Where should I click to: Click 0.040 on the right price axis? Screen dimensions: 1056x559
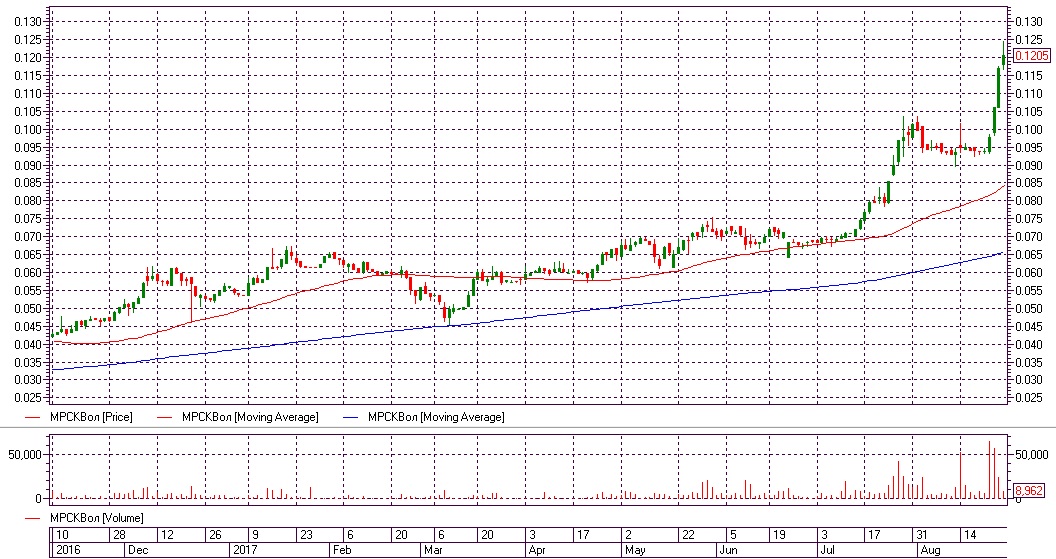tap(1028, 344)
